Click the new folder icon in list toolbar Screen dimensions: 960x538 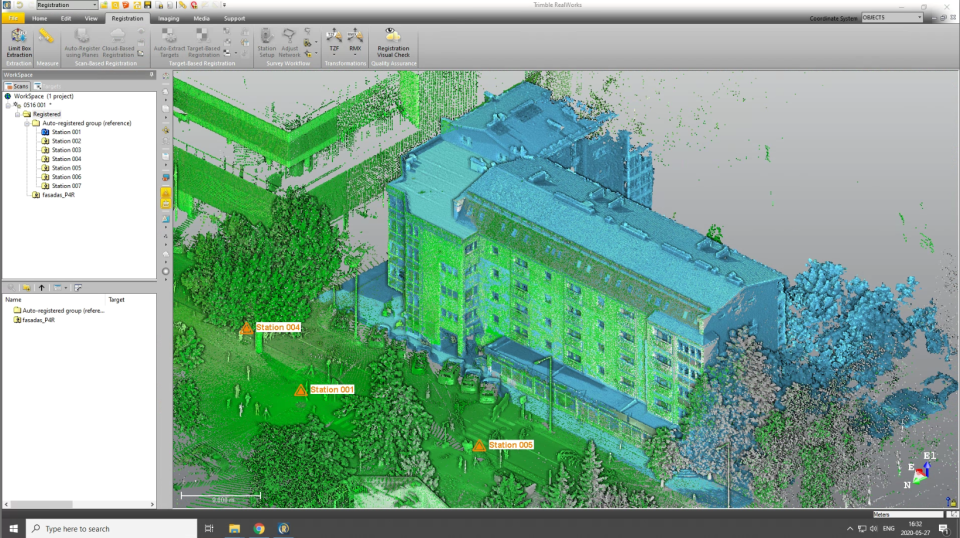click(x=26, y=288)
